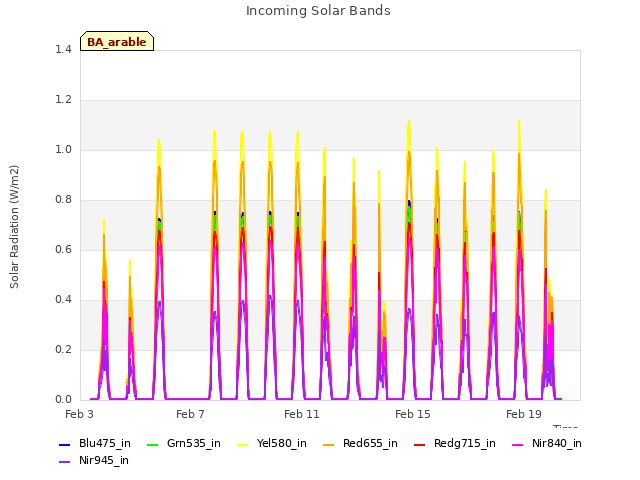Click the 0.4 y-axis tick label
This screenshot has width=640, height=480.
[63, 300]
